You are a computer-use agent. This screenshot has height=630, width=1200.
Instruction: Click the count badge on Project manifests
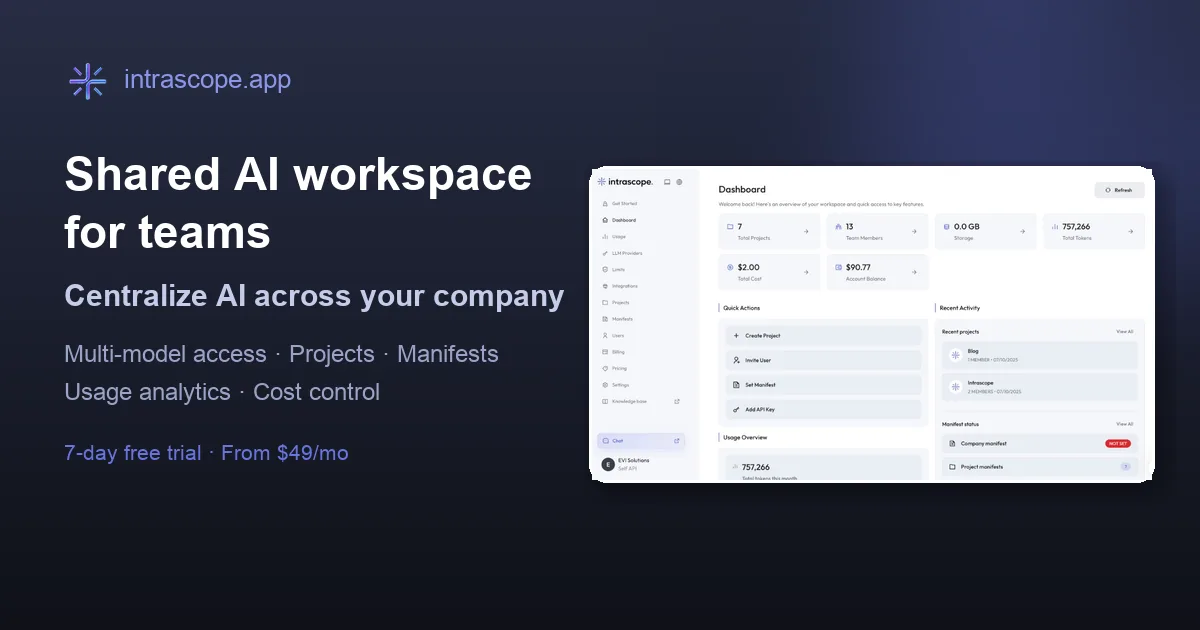click(1125, 467)
